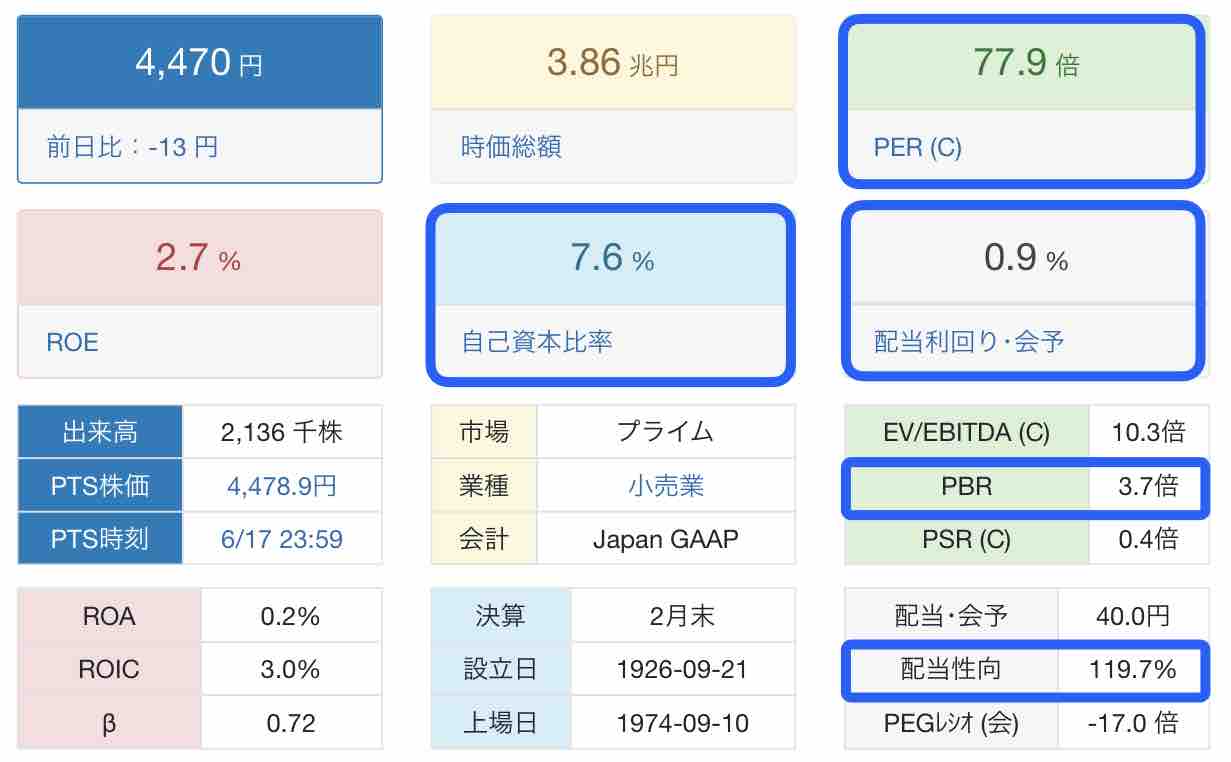Click the PTS time 6/17 23:59
Screen dimensions: 1231x762
tap(282, 539)
